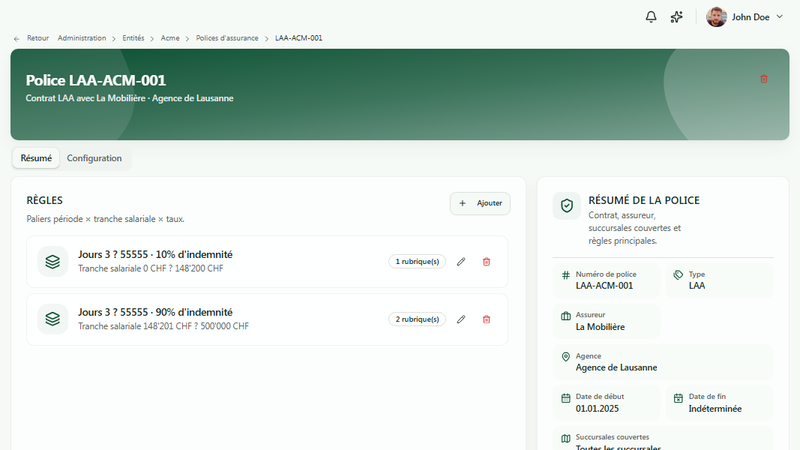The width and height of the screenshot is (800, 450).
Task: Navigate to Entités breadcrumb
Action: tap(133, 38)
